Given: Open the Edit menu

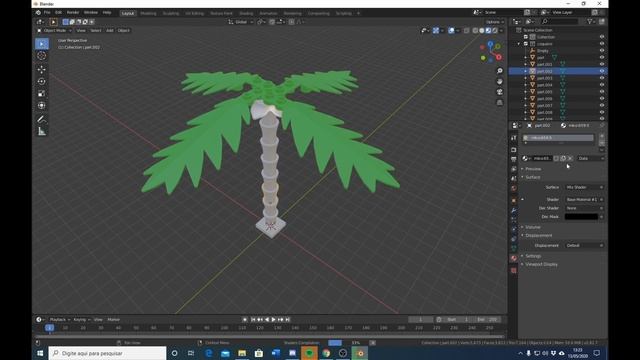Looking at the screenshot, I should pyautogui.click(x=58, y=13).
